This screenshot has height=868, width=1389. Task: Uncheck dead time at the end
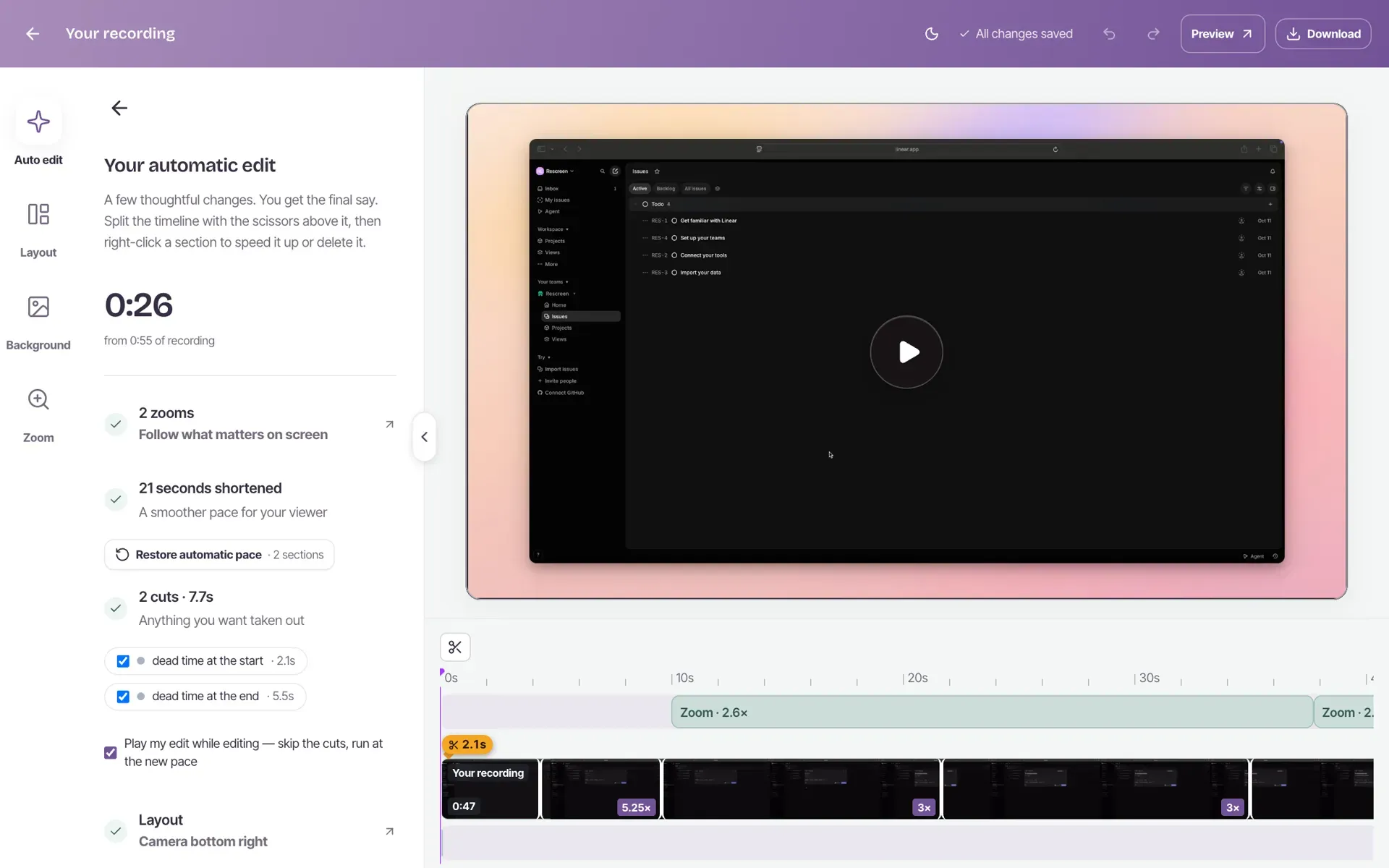click(x=123, y=697)
